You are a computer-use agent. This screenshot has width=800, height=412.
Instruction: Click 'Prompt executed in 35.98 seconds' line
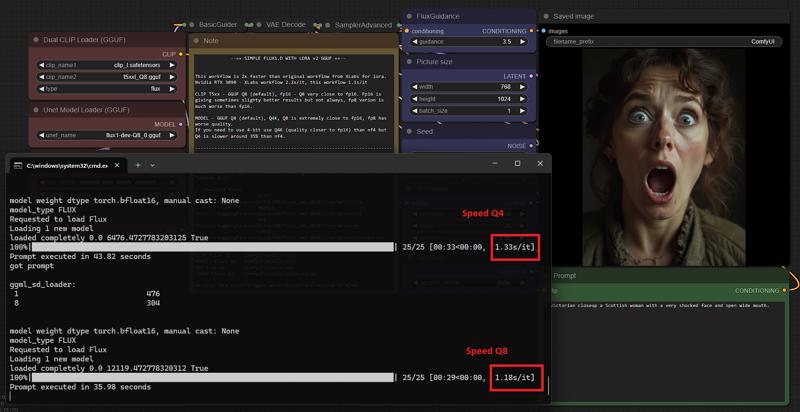click(x=80, y=387)
